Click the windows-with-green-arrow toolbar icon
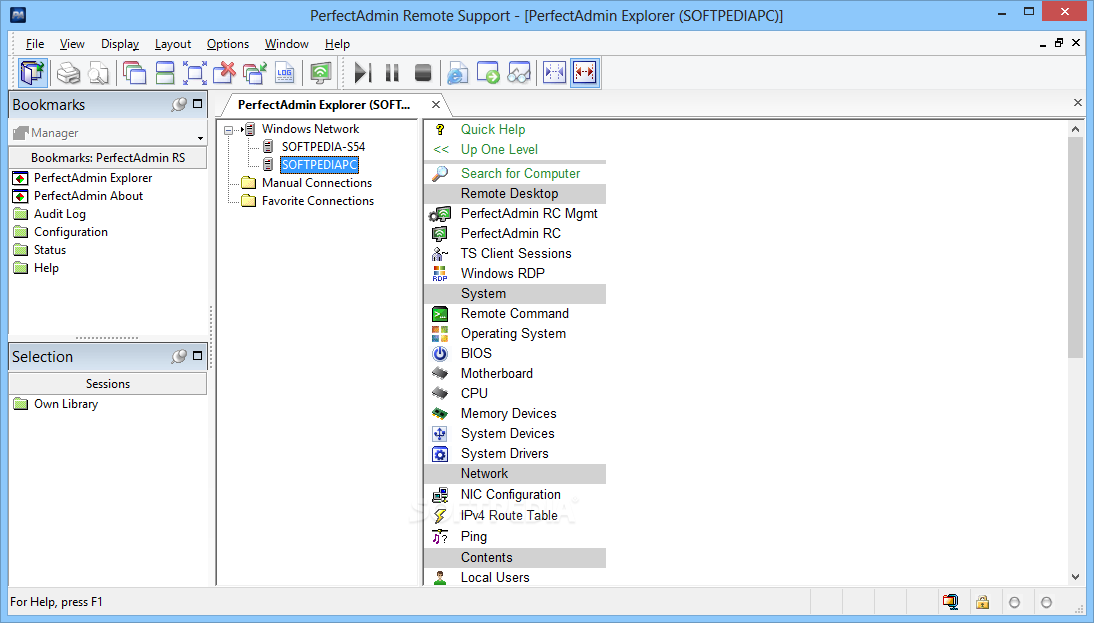Image resolution: width=1094 pixels, height=623 pixels. click(255, 73)
